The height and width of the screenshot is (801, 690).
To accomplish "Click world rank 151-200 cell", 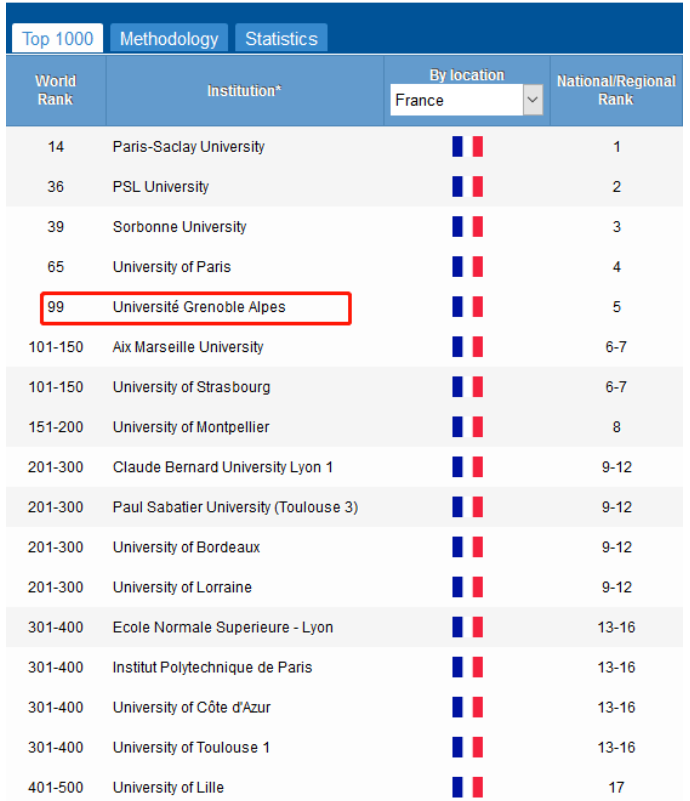I will pos(56,427).
